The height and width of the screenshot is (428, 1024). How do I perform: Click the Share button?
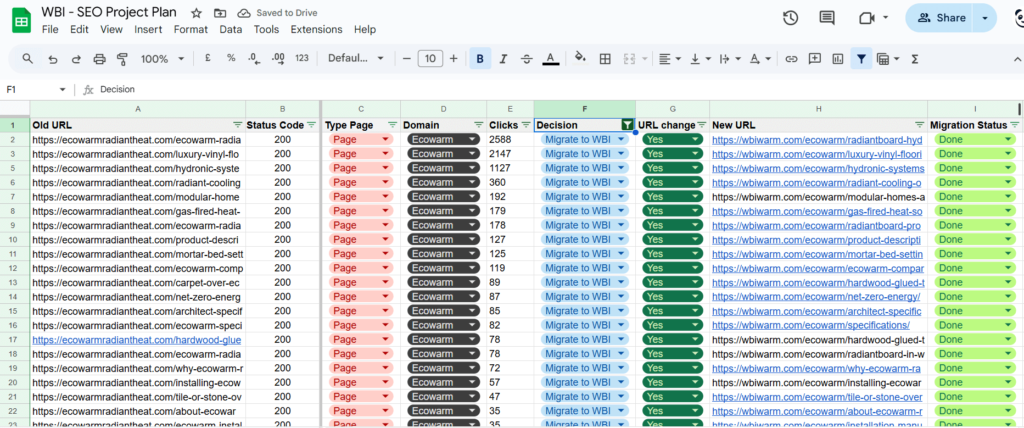940,18
